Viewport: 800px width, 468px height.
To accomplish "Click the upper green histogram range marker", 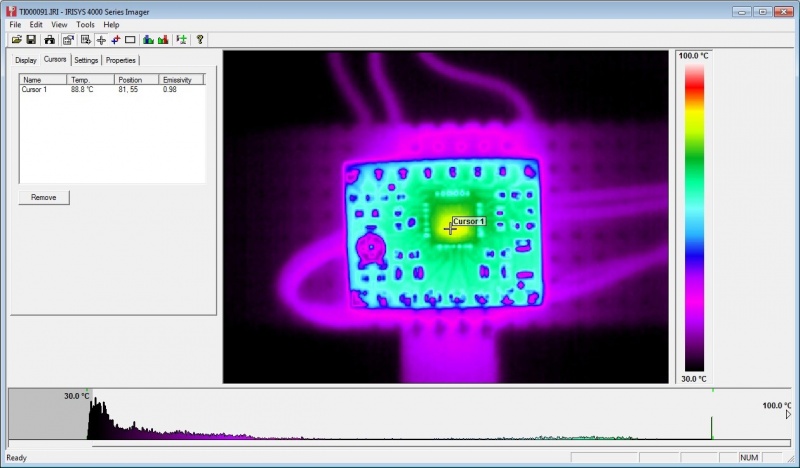I will pyautogui.click(x=712, y=390).
